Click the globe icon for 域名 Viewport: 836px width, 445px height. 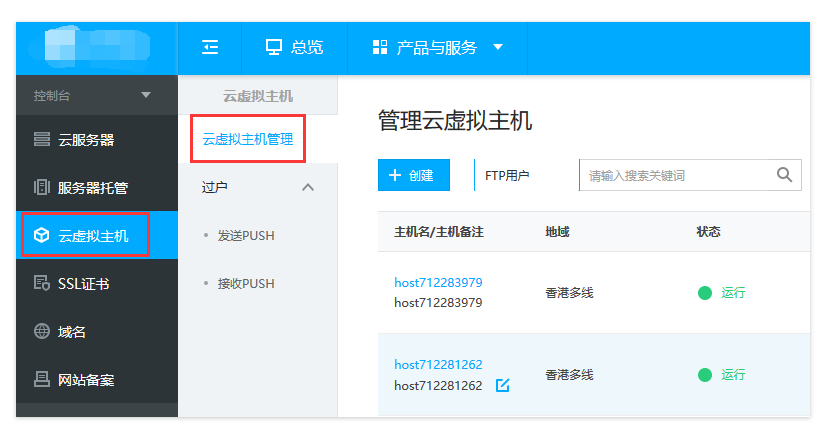click(x=42, y=331)
